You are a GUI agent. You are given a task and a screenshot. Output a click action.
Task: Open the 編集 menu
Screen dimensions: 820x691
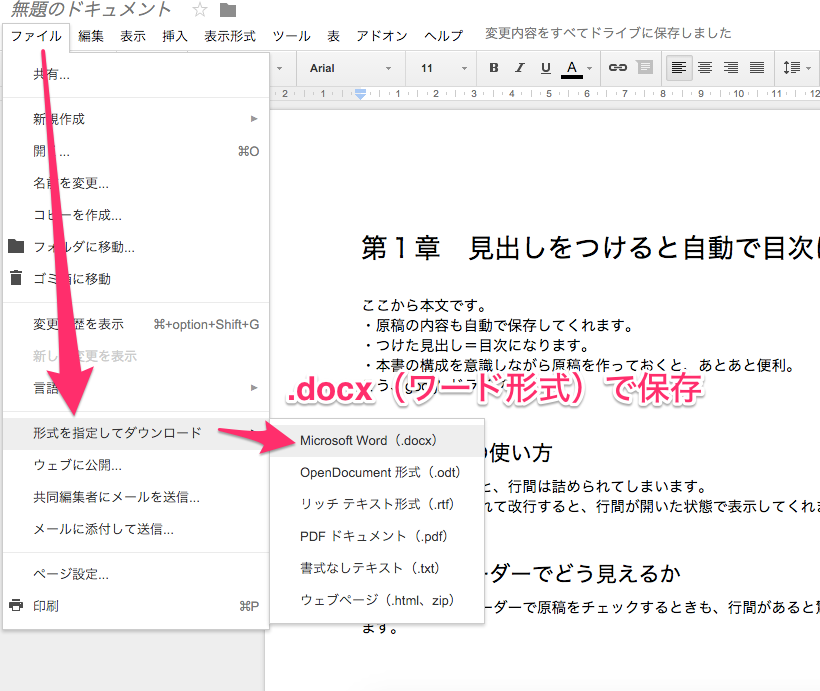point(91,36)
